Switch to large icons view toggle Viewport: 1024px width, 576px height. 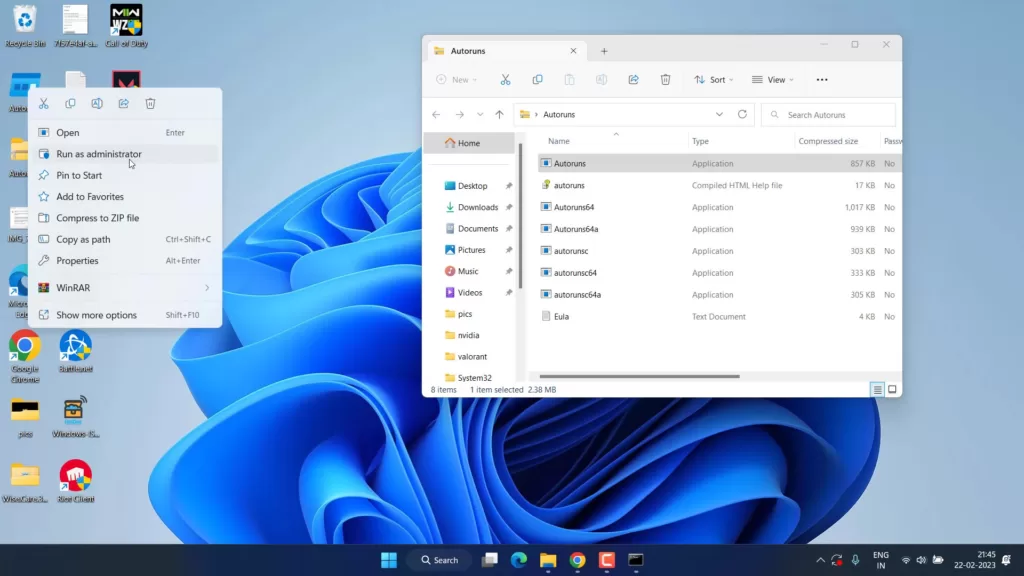point(892,389)
